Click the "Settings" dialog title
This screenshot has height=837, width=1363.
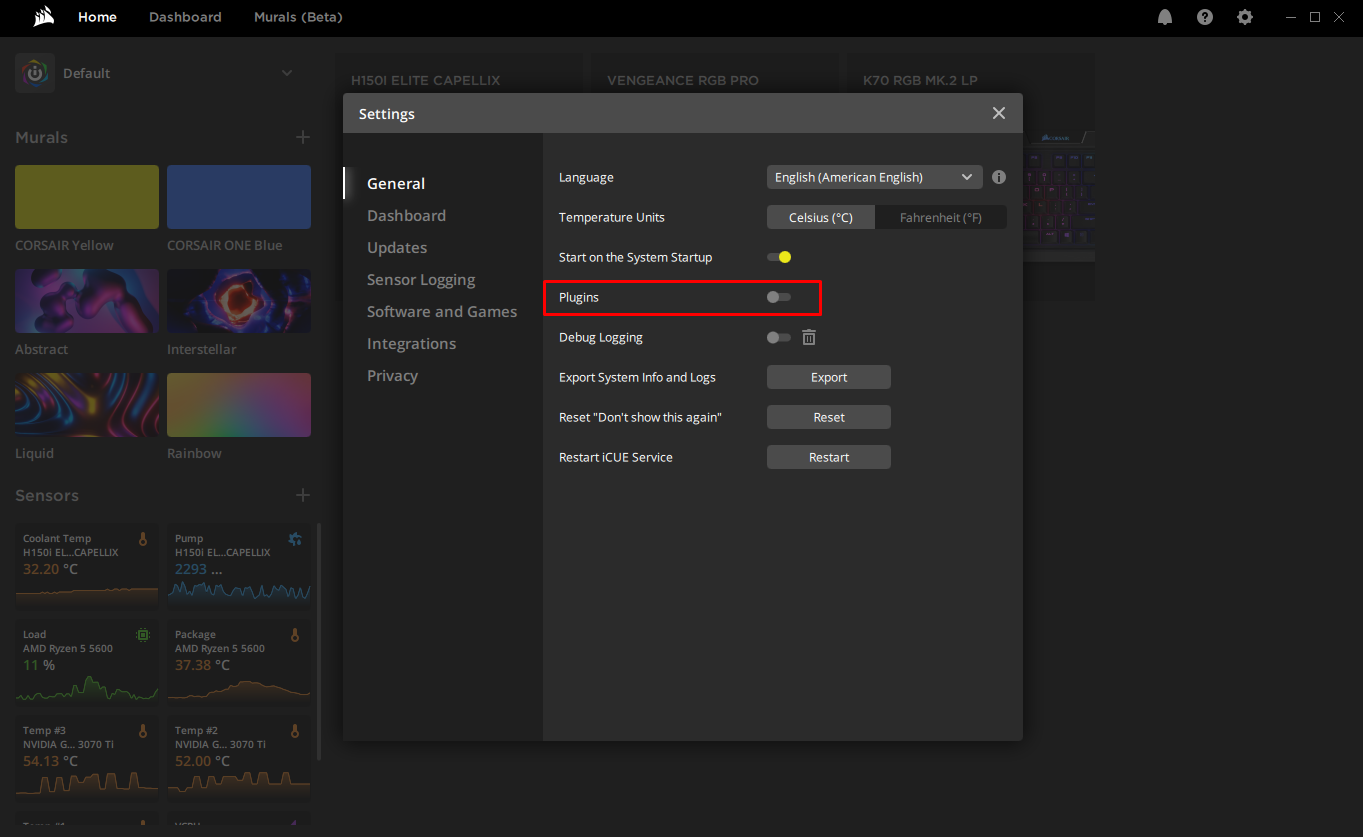click(x=386, y=114)
